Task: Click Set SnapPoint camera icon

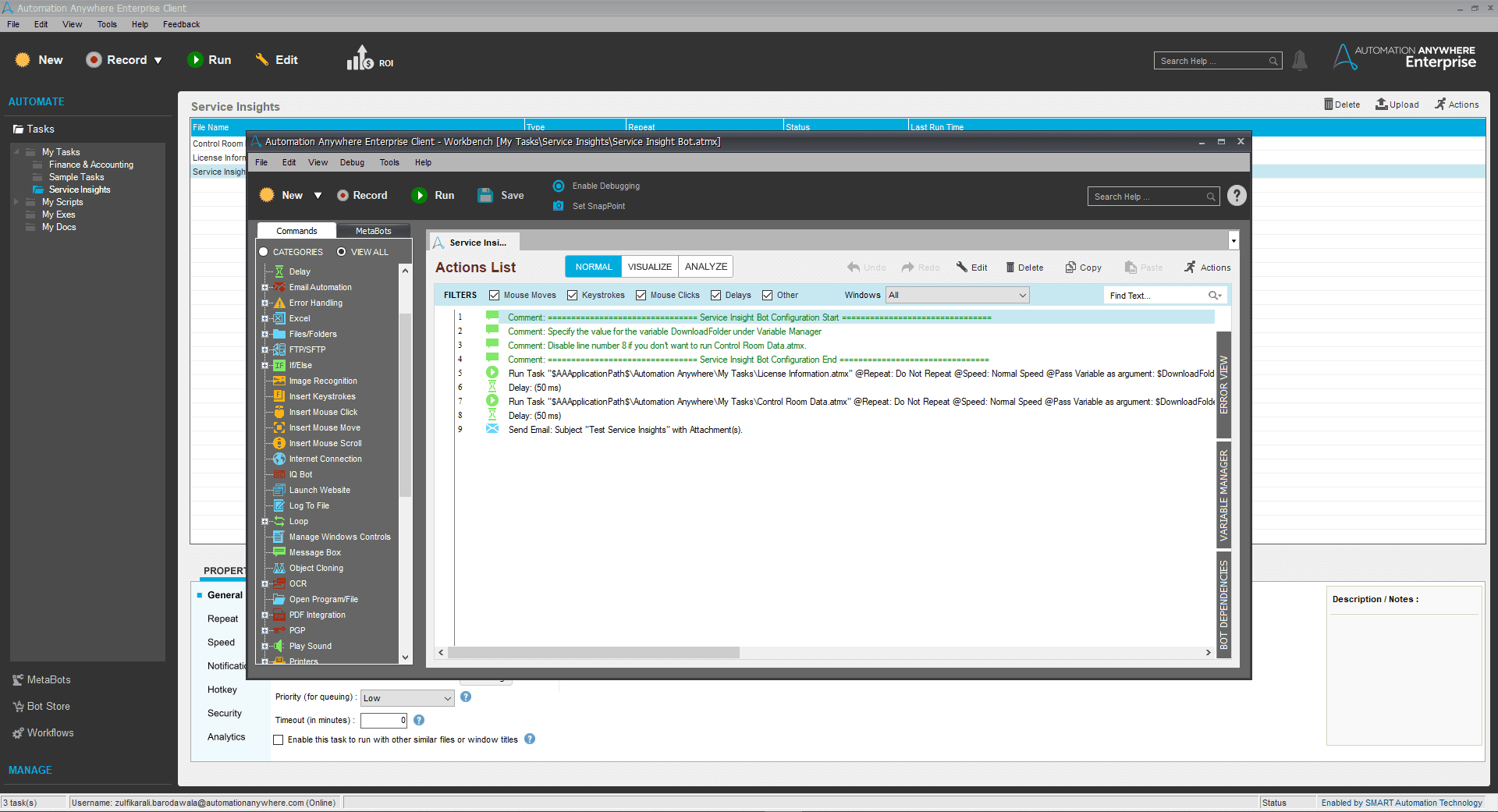Action: [x=559, y=206]
